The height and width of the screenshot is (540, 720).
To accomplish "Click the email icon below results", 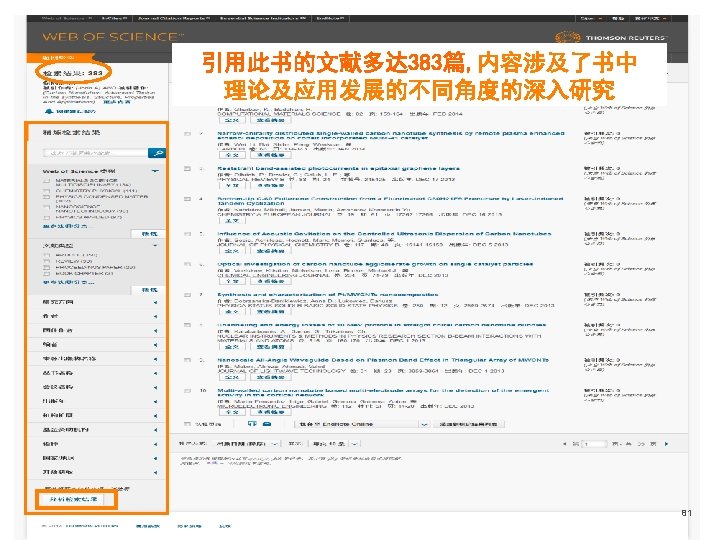I will point(267,424).
